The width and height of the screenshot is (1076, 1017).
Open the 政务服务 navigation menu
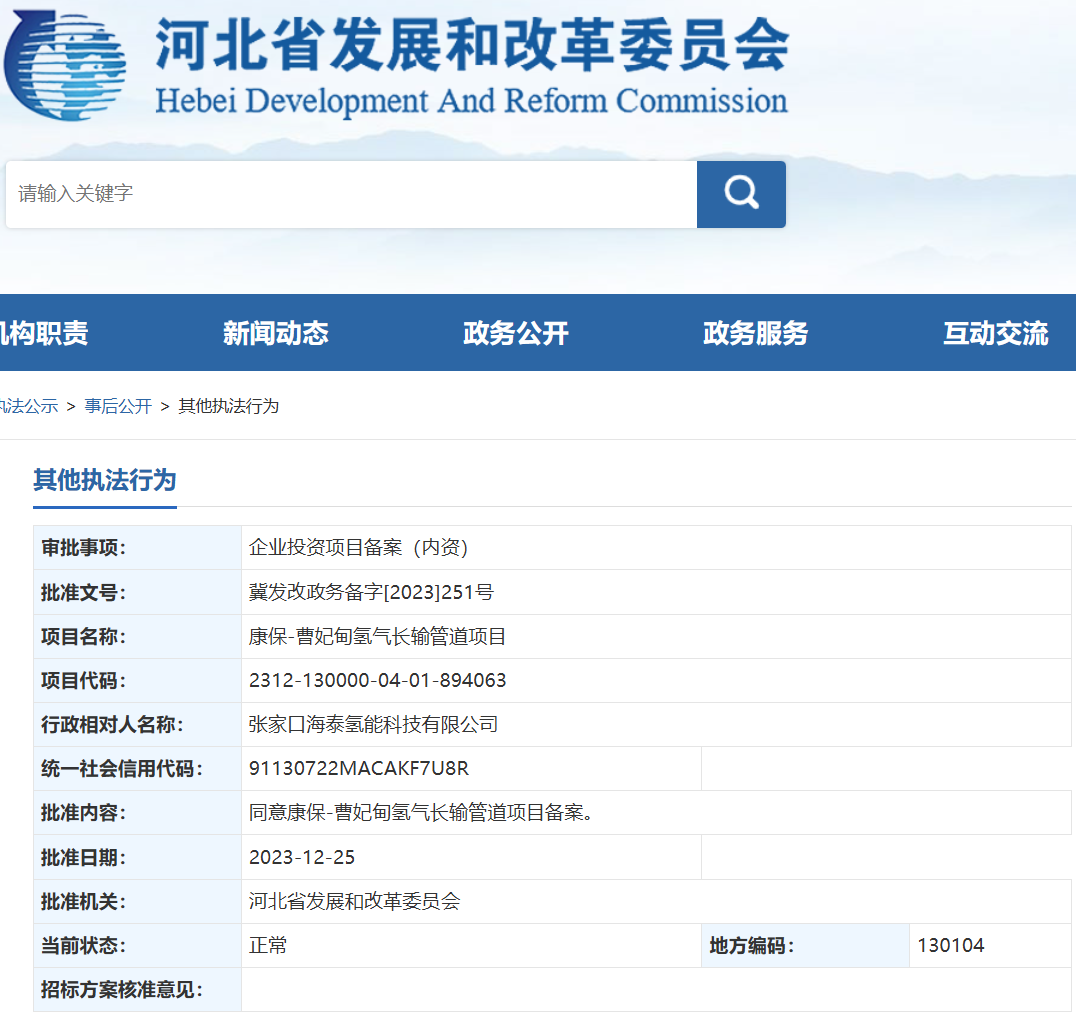pyautogui.click(x=754, y=333)
